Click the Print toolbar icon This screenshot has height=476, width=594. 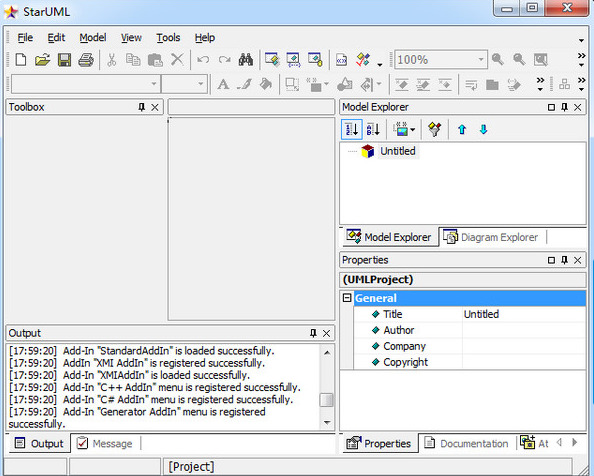[x=86, y=60]
